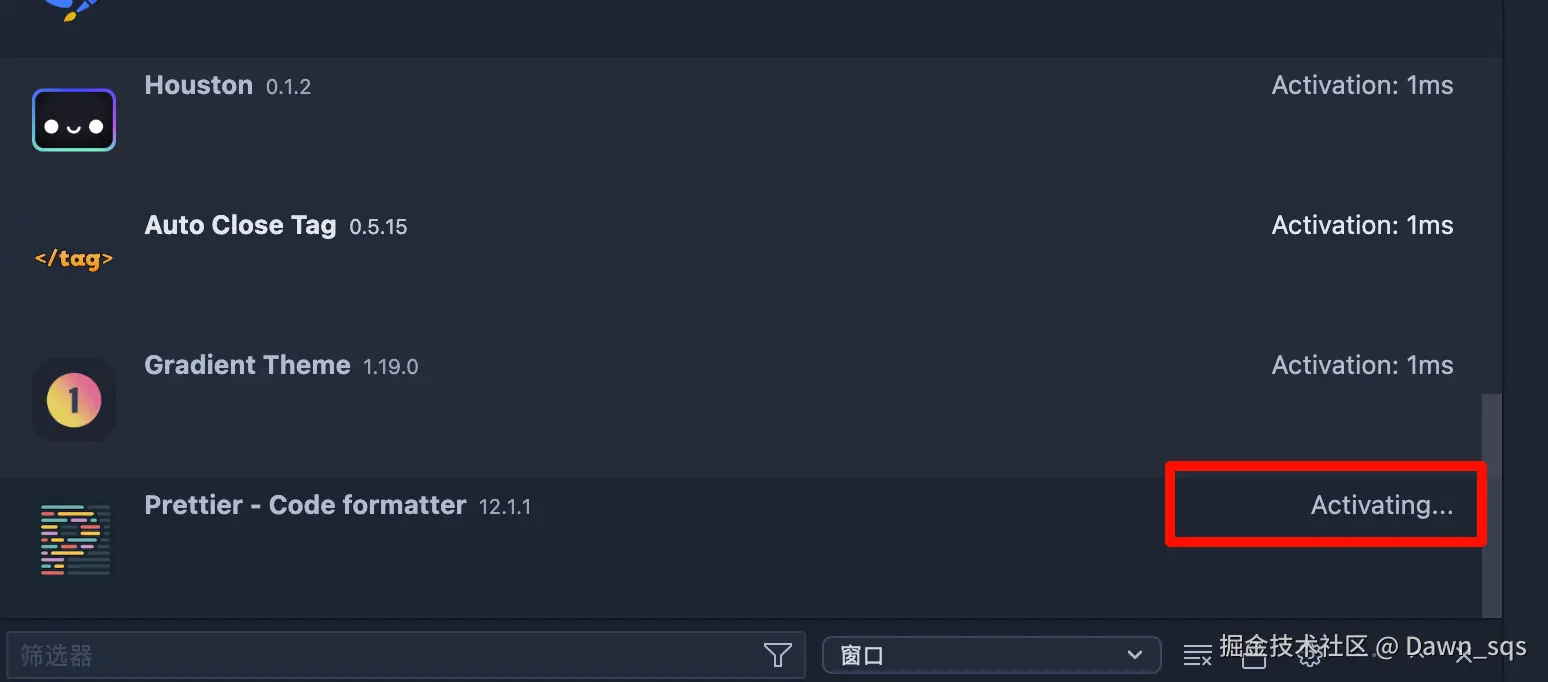Click the vertical scrollbar thumb
Screen dimensions: 1548x682
(1491, 505)
